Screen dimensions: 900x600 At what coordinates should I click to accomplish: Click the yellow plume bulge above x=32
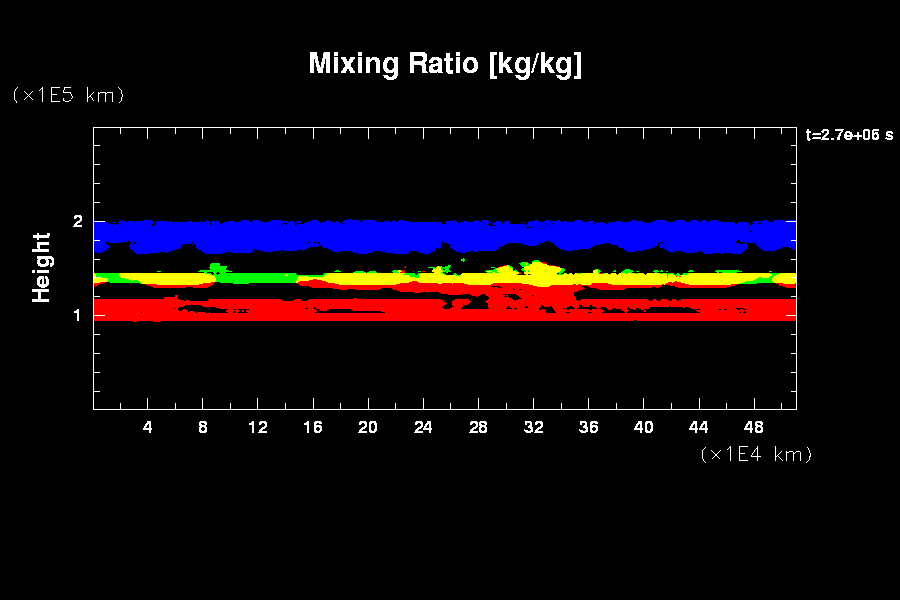pyautogui.click(x=540, y=273)
